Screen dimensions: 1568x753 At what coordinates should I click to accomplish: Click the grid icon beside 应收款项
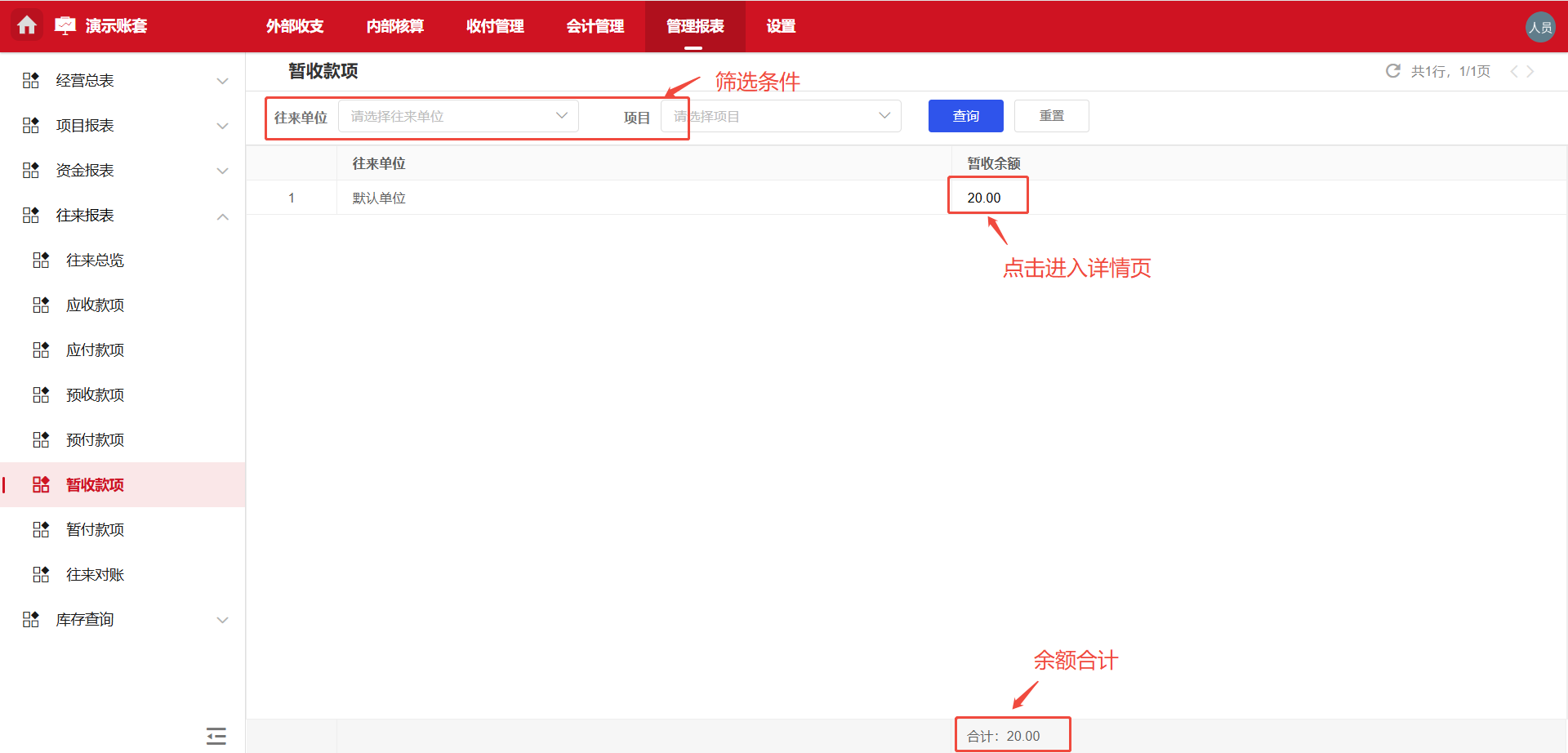pyautogui.click(x=40, y=305)
